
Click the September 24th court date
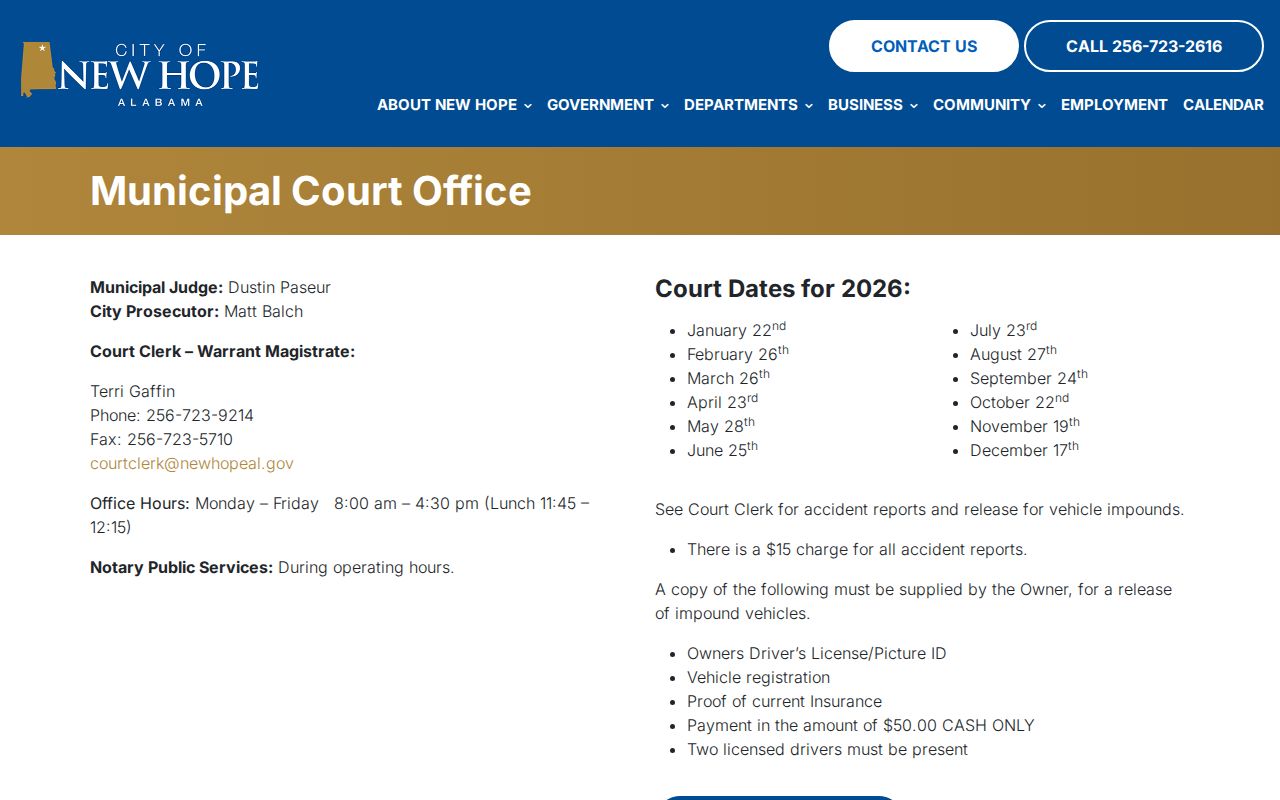click(x=1029, y=378)
